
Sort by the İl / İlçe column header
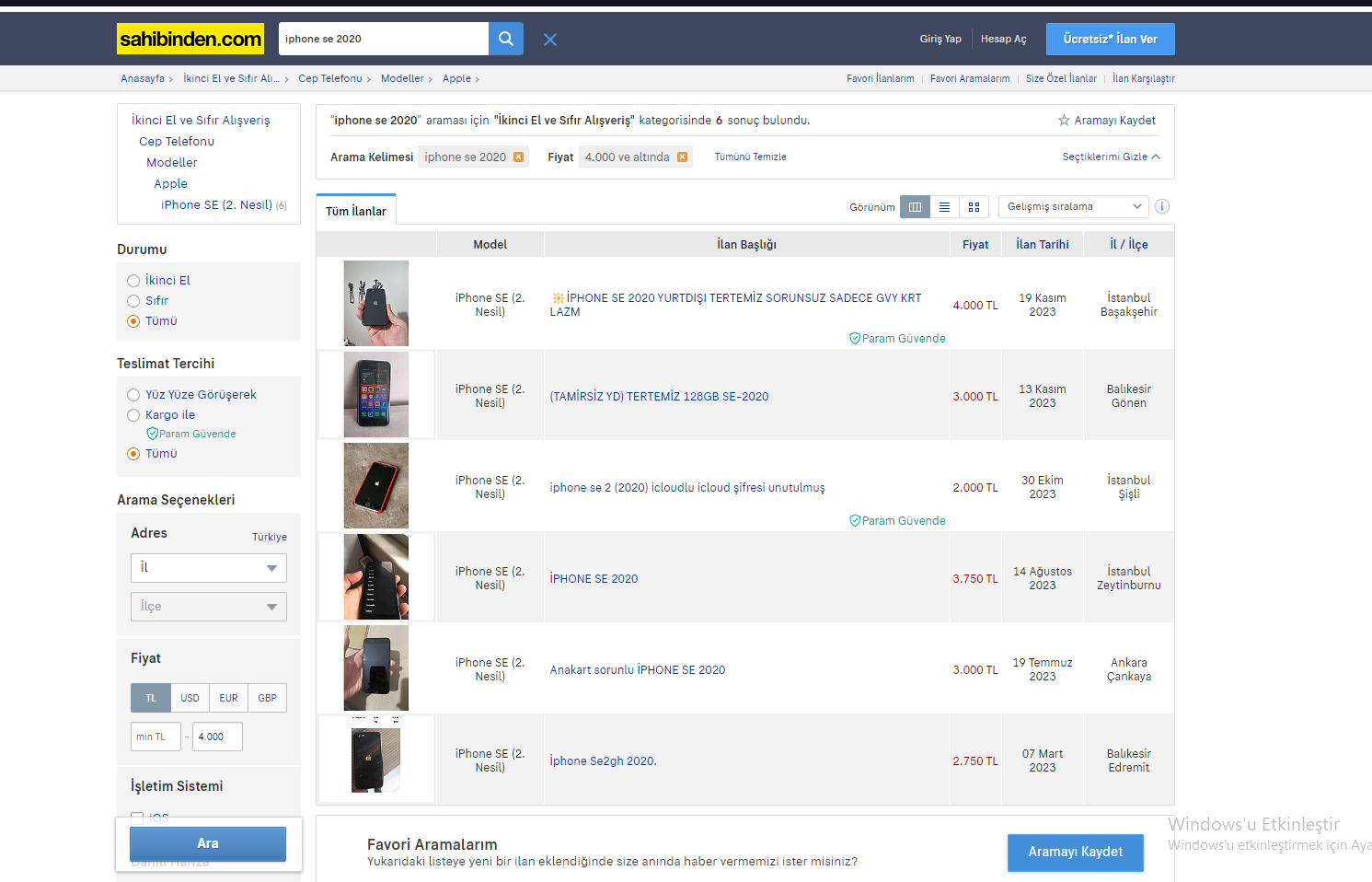pyautogui.click(x=1129, y=244)
